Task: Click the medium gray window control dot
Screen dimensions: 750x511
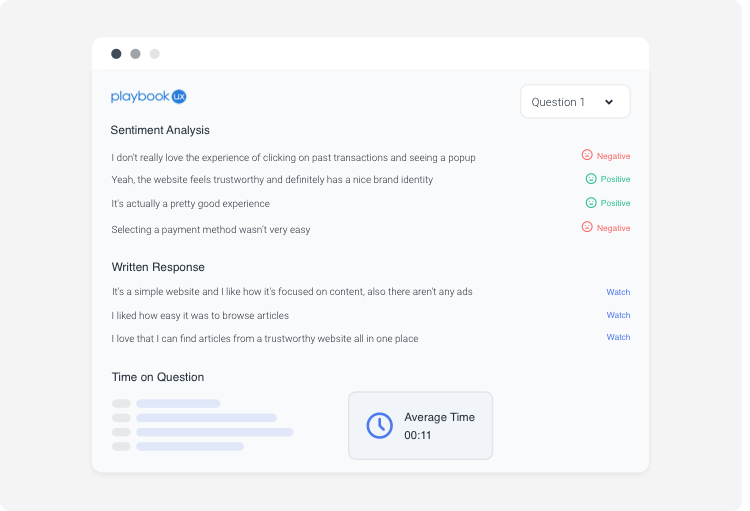Action: coord(135,54)
